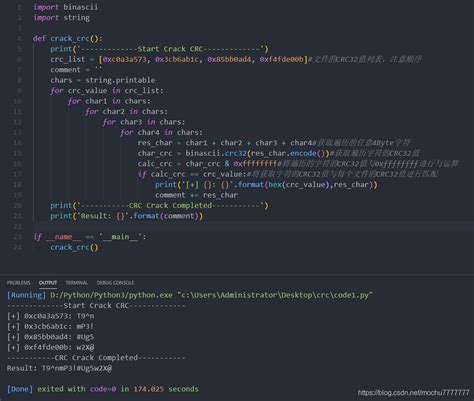474x401 pixels.
Task: Click the crc_list variable on line 6
Action: coord(68,59)
